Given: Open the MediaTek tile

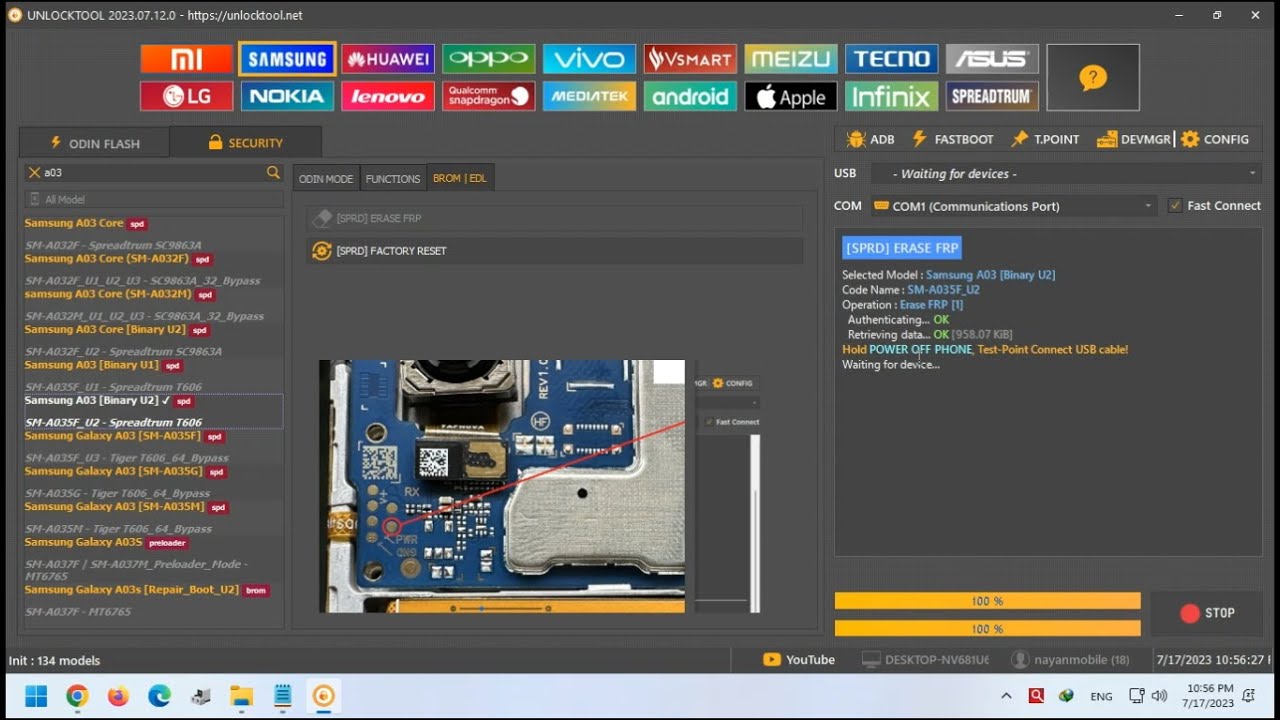Looking at the screenshot, I should click(589, 96).
